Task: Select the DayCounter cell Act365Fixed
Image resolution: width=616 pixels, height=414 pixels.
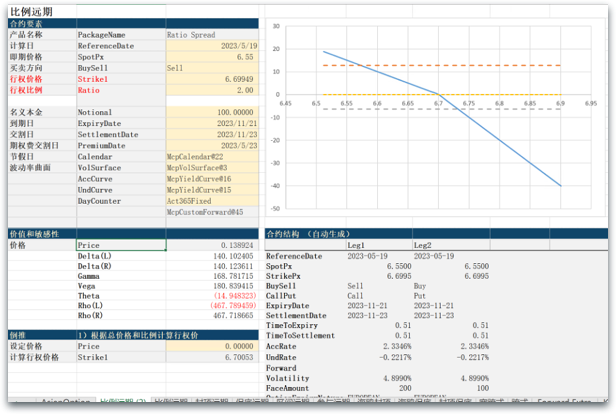Action: click(210, 201)
